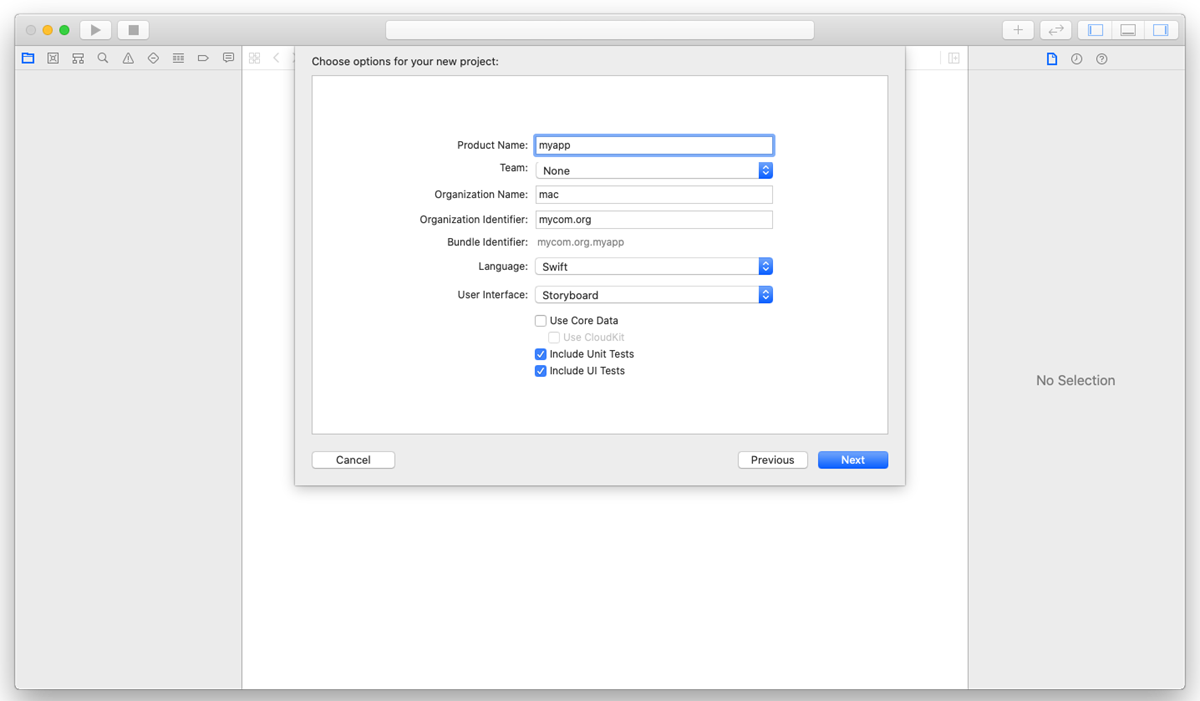Disable Include UI Tests
Viewport: 1200px width, 701px height.
[x=540, y=371]
